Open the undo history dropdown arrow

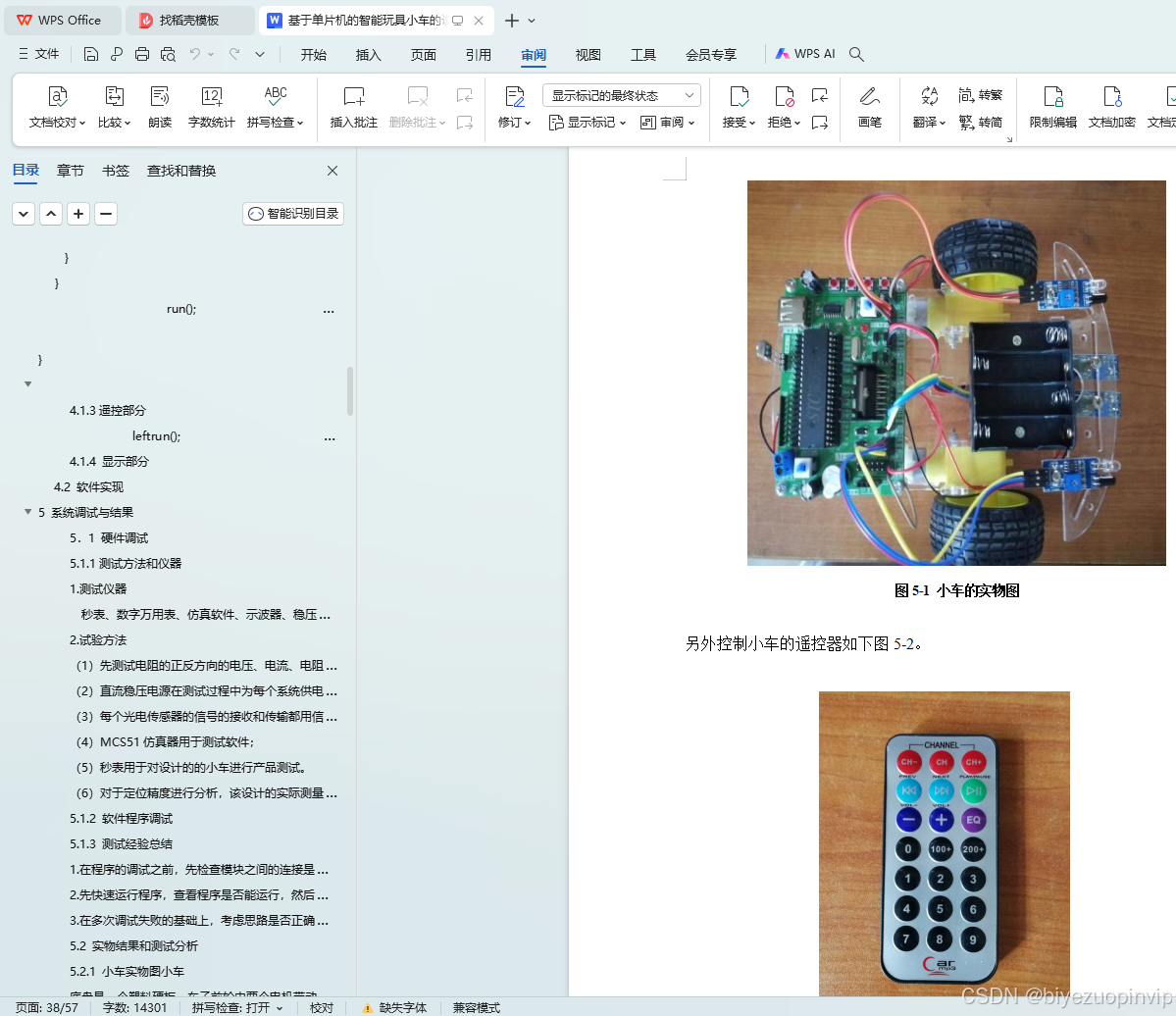click(x=211, y=54)
